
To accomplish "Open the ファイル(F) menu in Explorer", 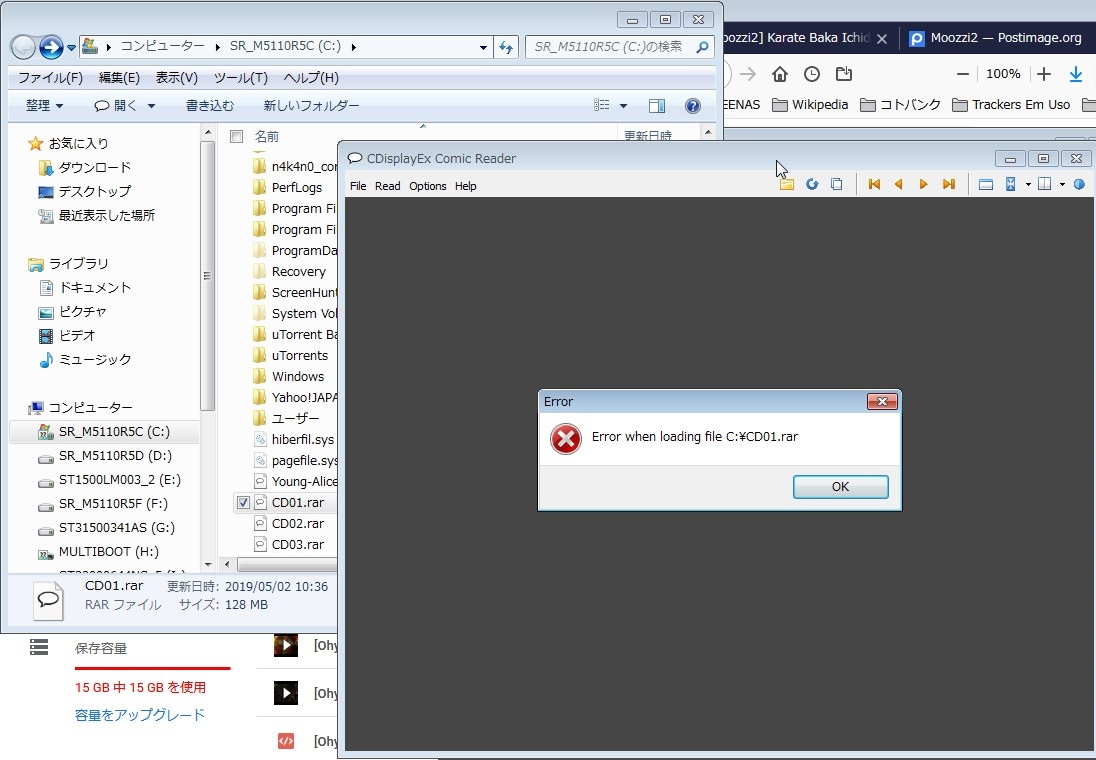I will click(50, 78).
